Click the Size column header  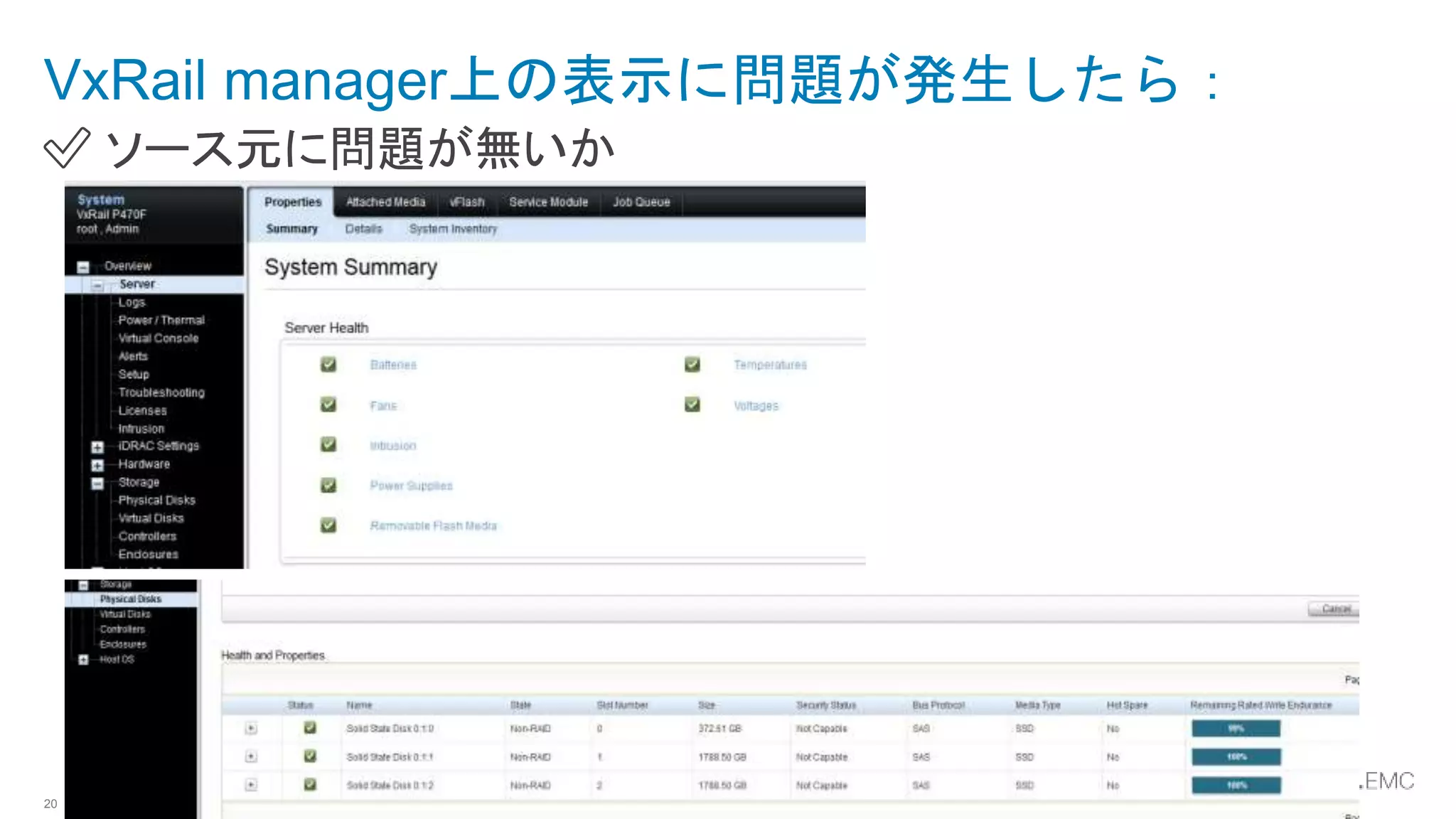pos(707,705)
